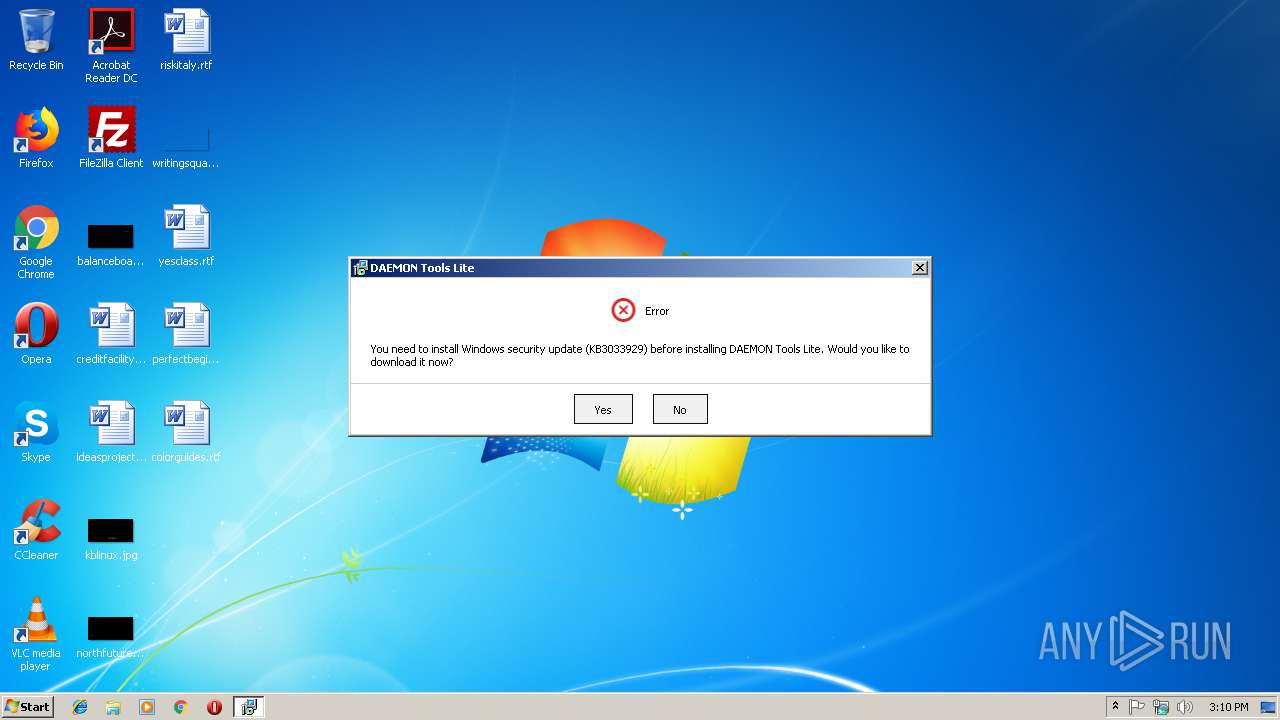This screenshot has height=720, width=1280.
Task: Select the writingsqua... desktop file
Action: coord(186,146)
